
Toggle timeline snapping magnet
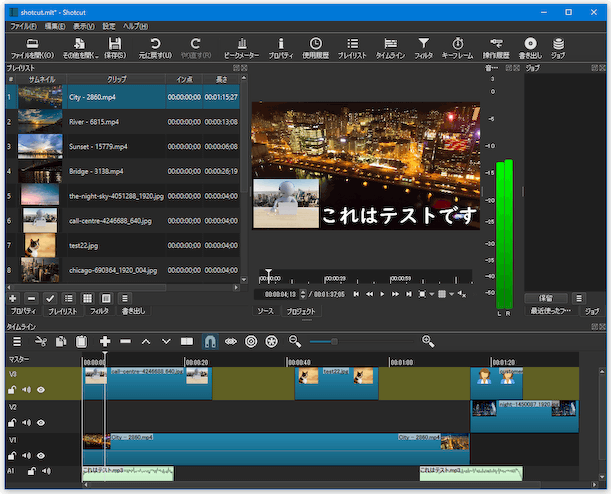point(210,342)
